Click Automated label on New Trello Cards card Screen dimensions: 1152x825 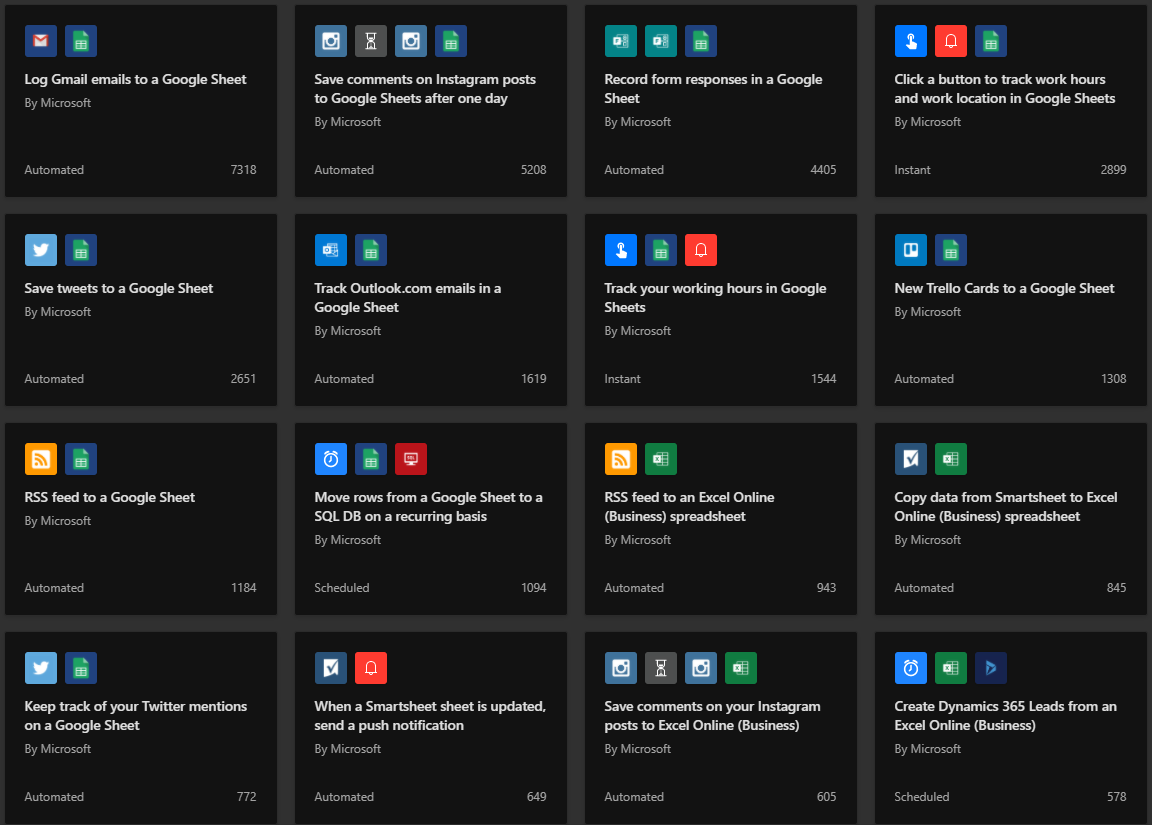tap(924, 379)
